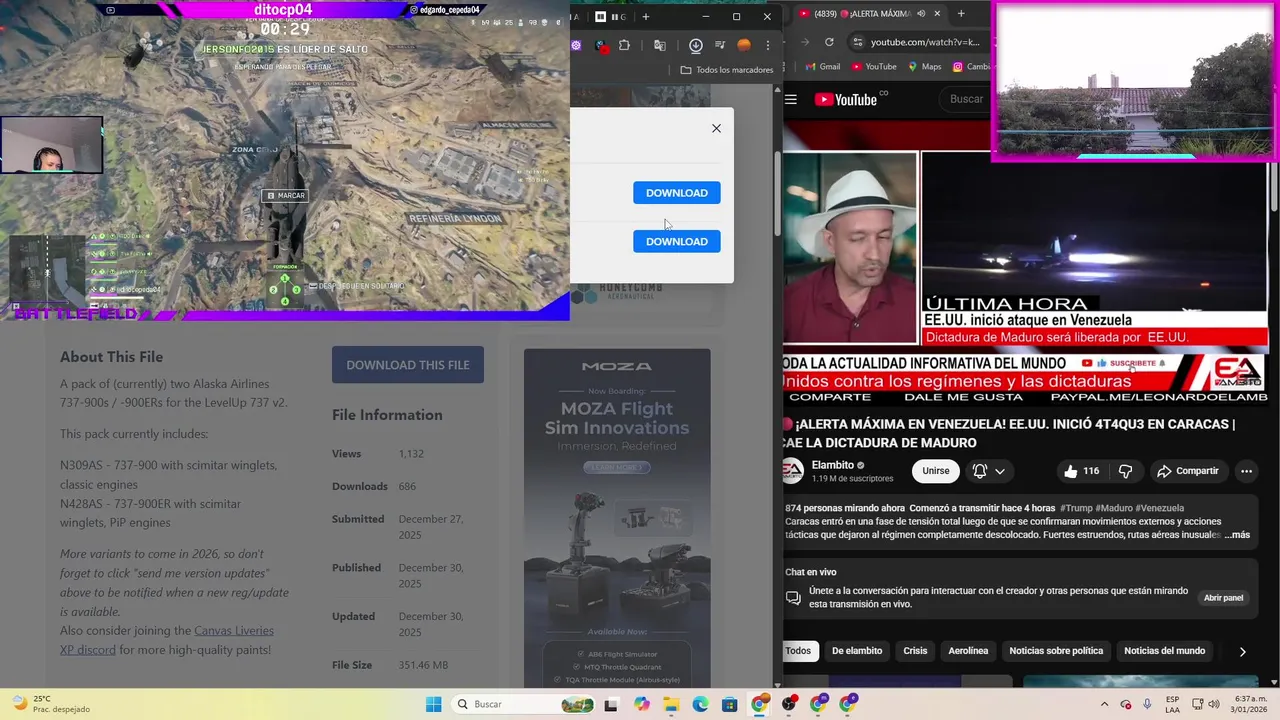Select the De elambito filter chip
The width and height of the screenshot is (1280, 720).
point(857,651)
